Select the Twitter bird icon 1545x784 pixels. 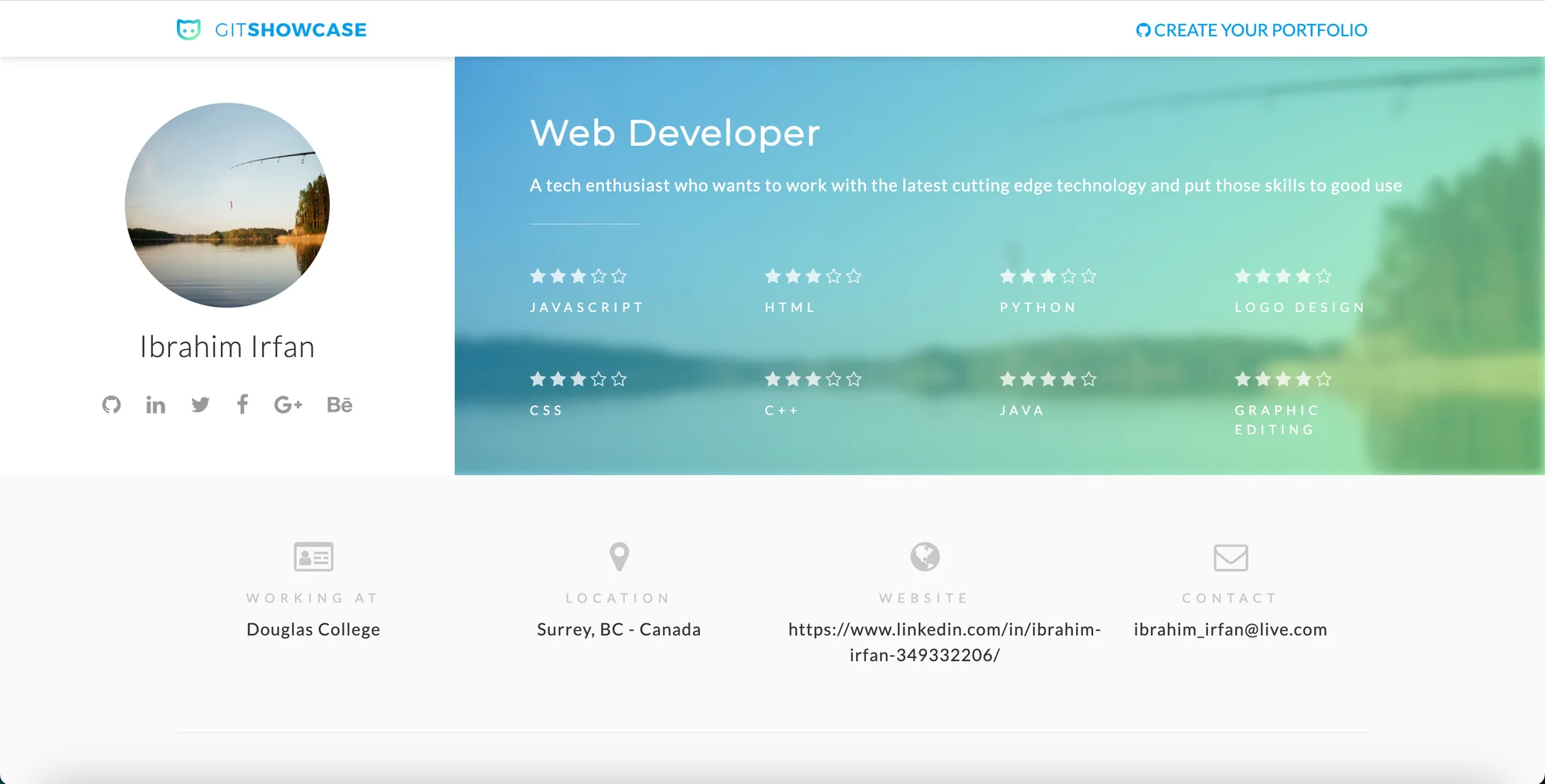click(x=200, y=404)
